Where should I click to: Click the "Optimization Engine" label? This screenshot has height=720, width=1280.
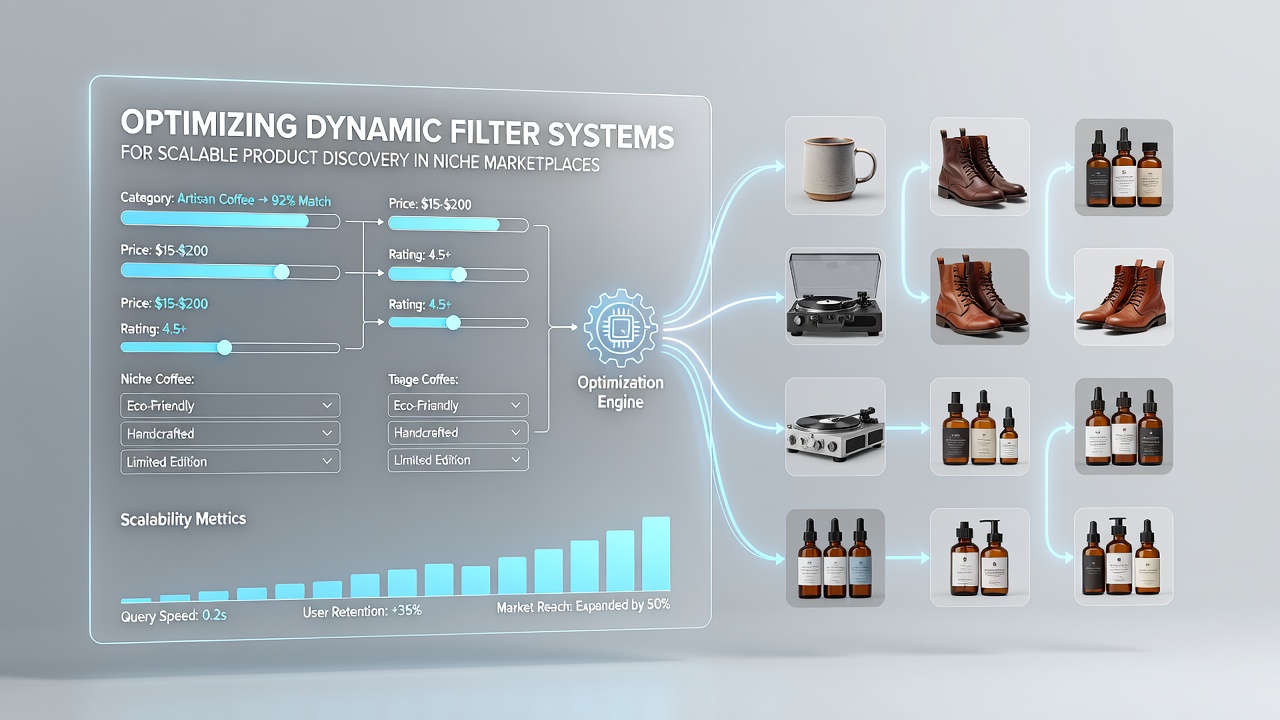(x=621, y=392)
